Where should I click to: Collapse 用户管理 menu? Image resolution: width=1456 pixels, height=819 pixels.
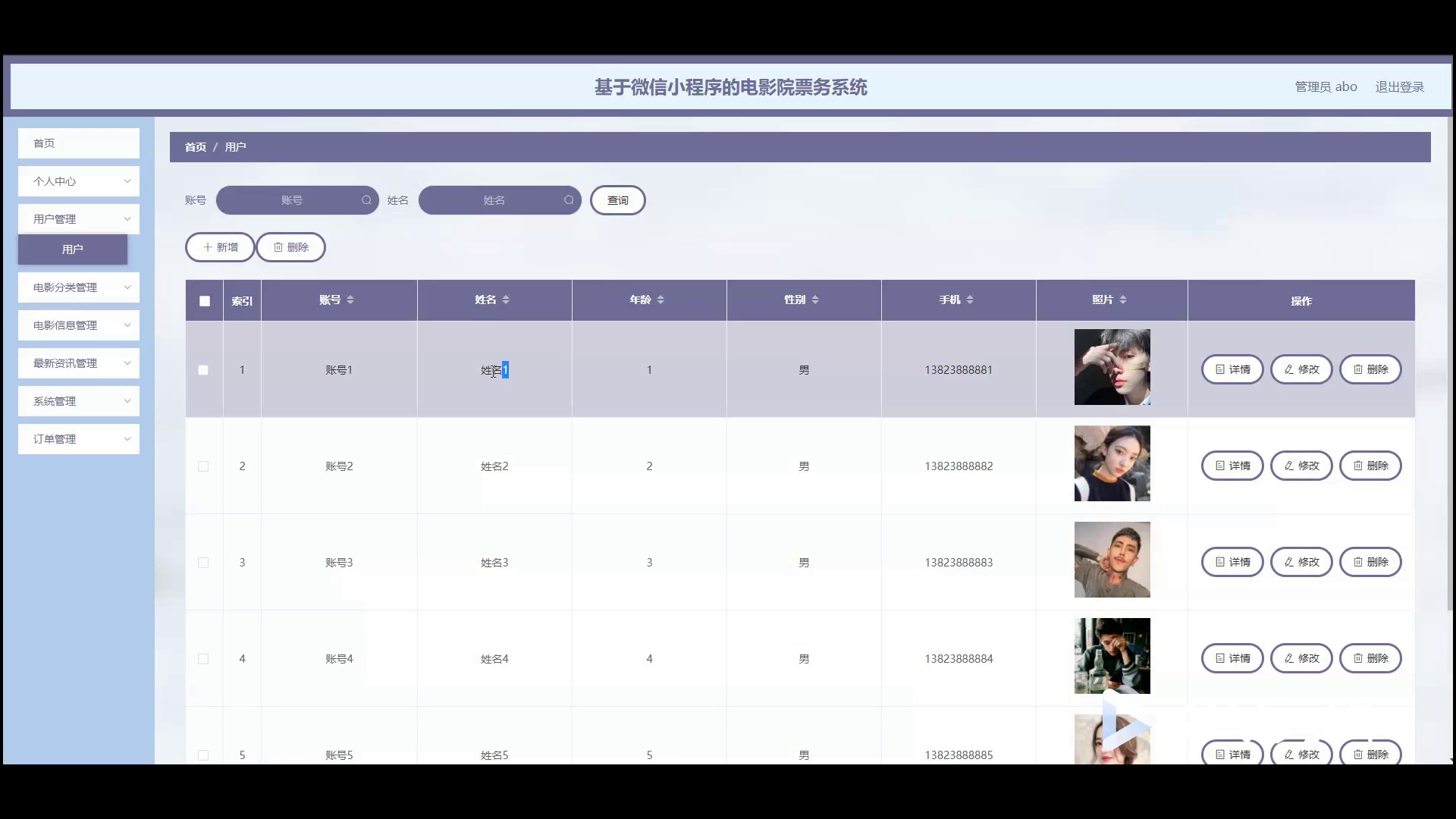79,219
